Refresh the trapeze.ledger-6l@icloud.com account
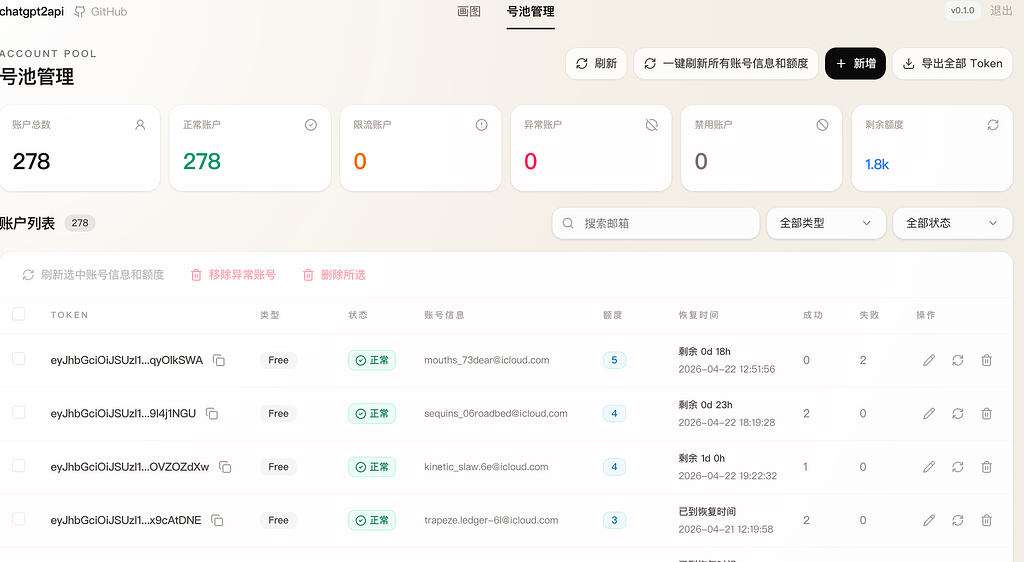 point(957,520)
